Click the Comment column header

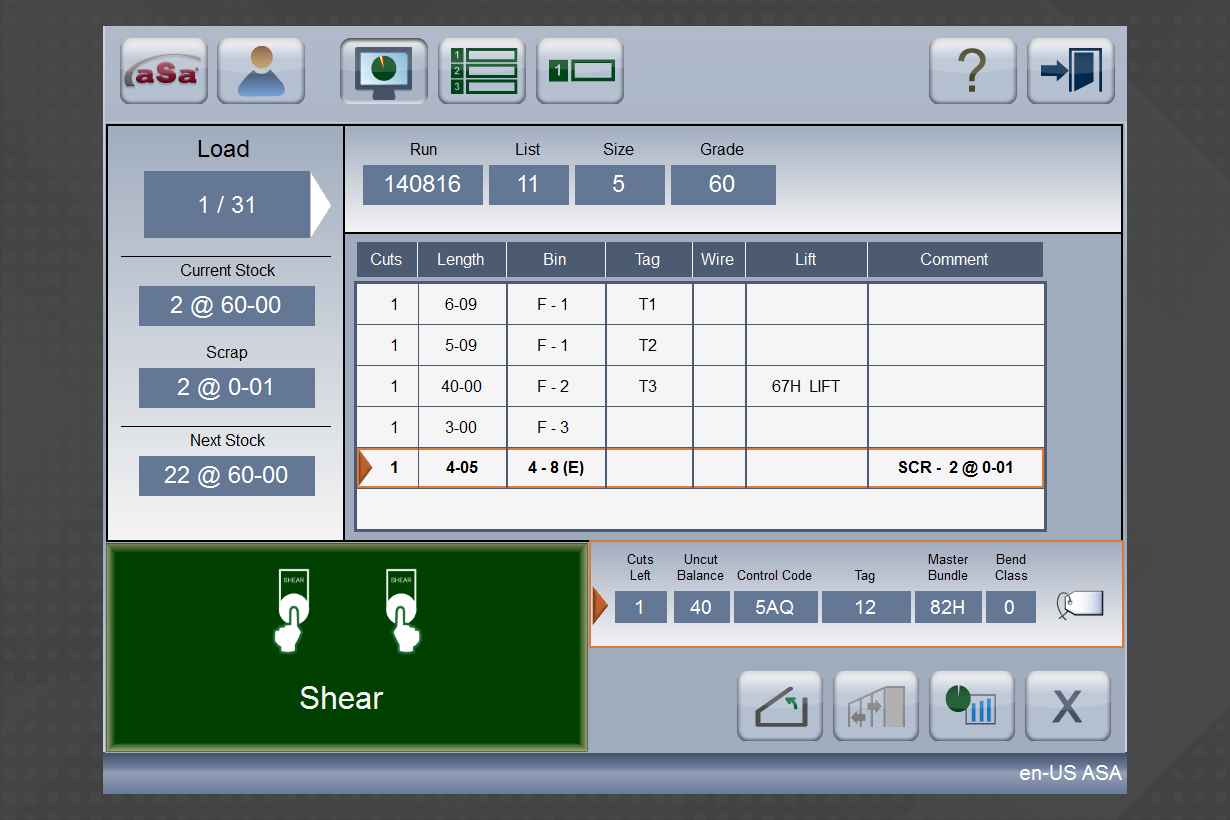[954, 260]
